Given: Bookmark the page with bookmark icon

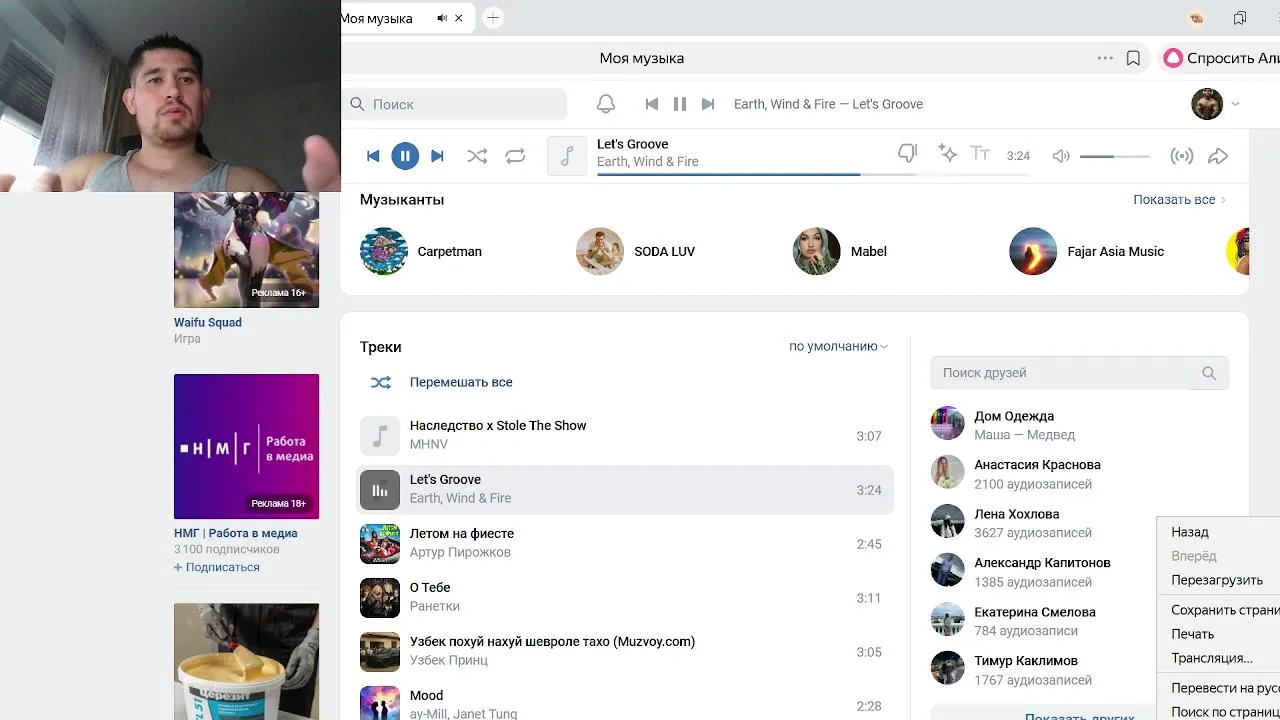Looking at the screenshot, I should pos(1133,58).
